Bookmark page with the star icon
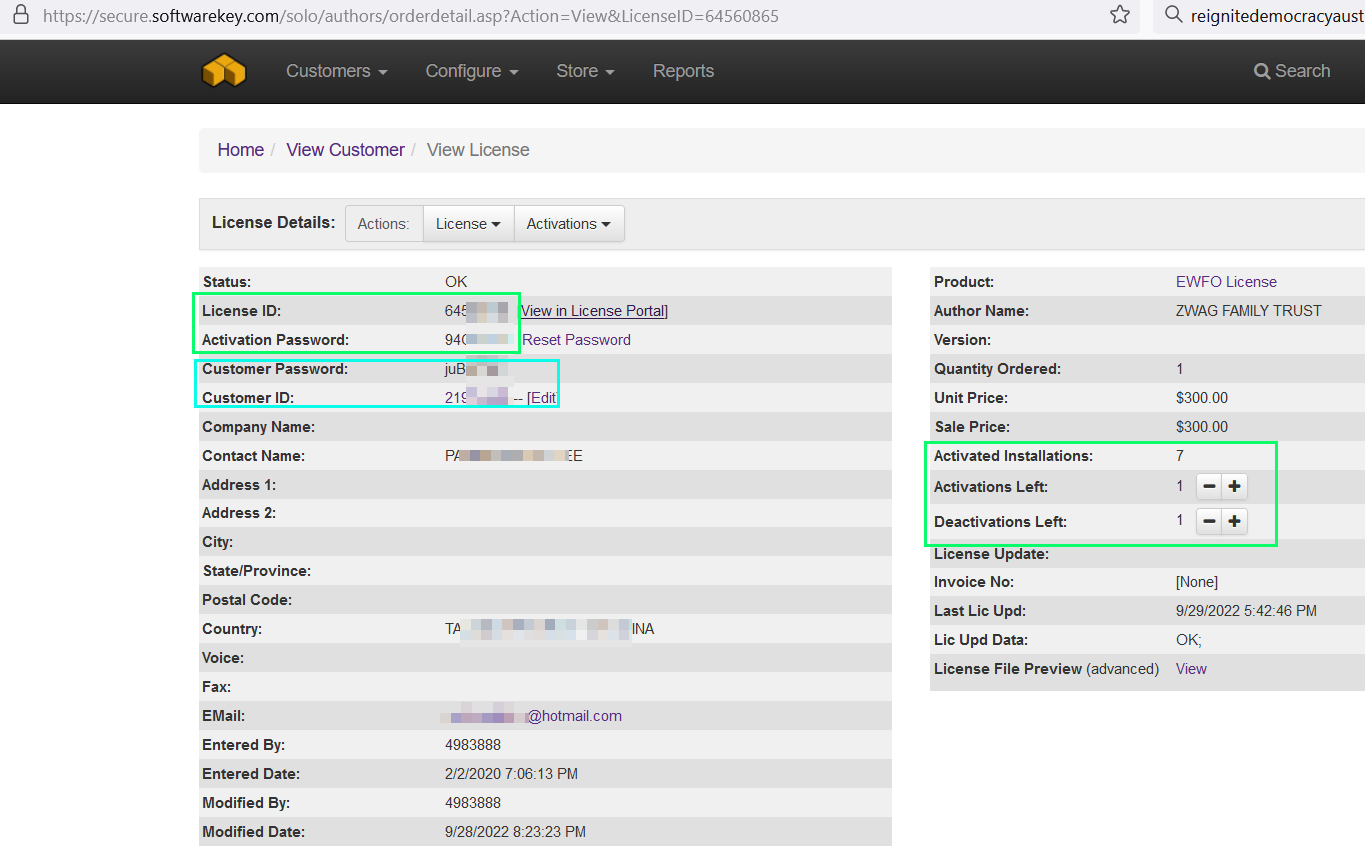 (1120, 15)
